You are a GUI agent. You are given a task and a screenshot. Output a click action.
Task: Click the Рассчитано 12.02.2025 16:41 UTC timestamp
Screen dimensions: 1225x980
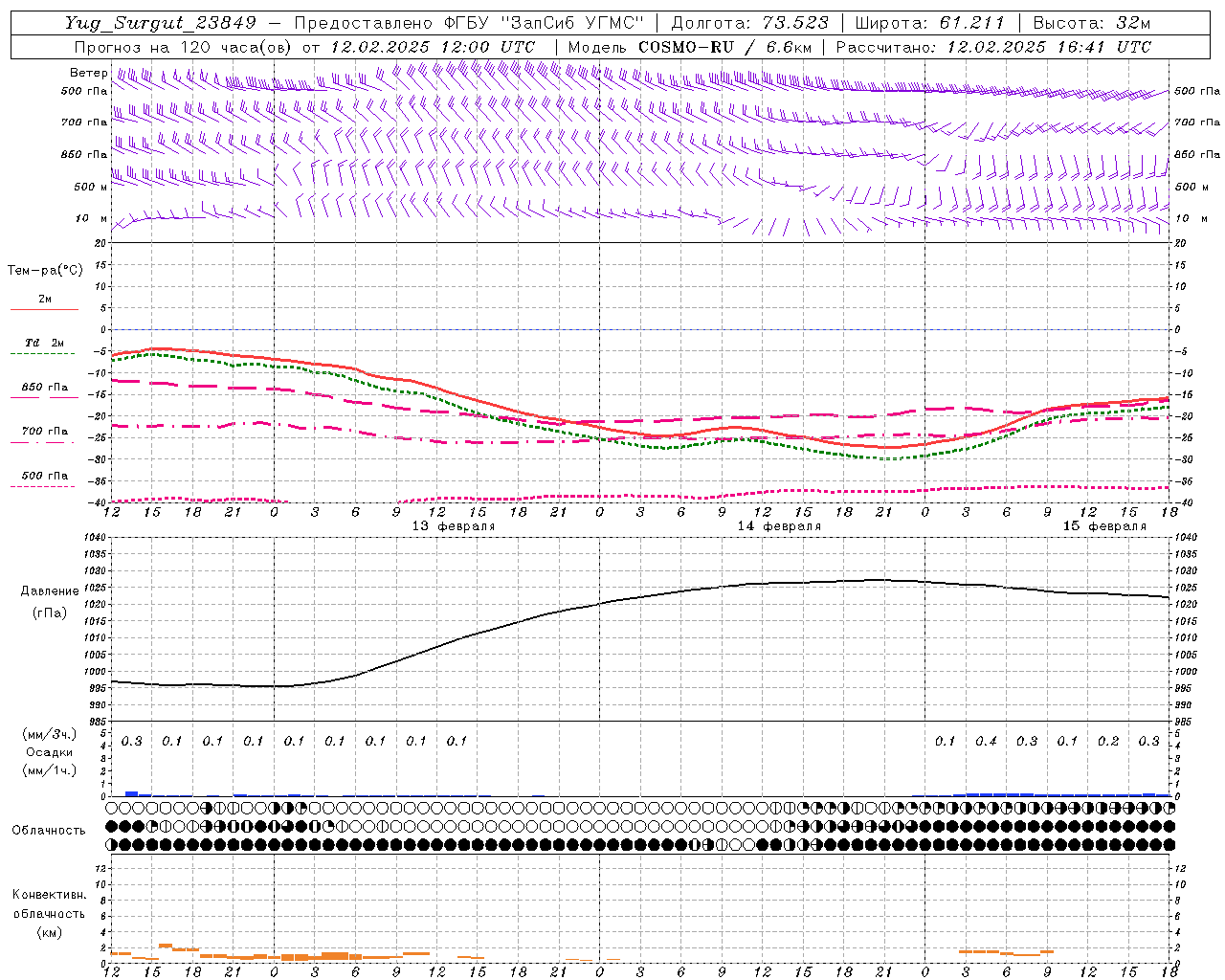[x=993, y=47]
